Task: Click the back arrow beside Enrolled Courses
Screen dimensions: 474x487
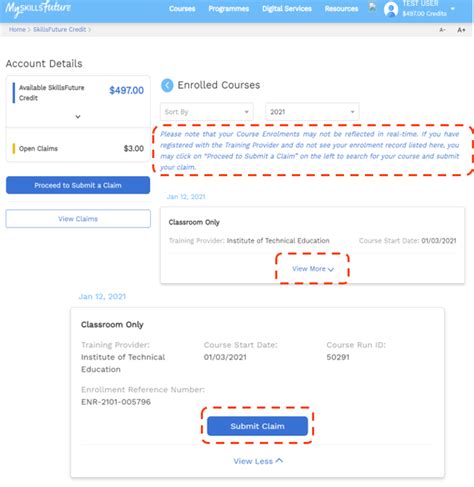Action: point(167,85)
